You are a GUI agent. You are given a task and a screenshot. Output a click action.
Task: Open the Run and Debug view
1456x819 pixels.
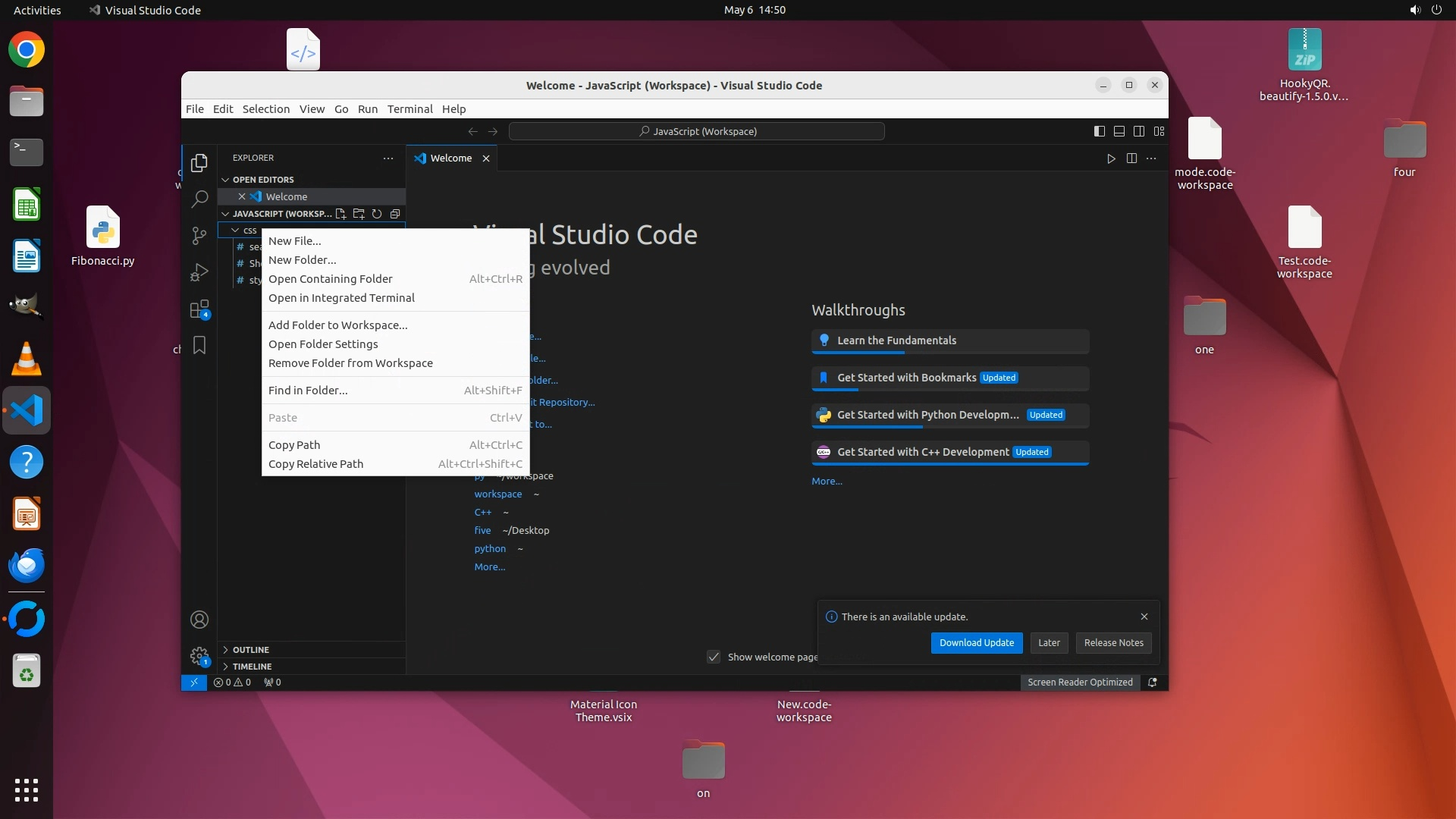point(199,272)
